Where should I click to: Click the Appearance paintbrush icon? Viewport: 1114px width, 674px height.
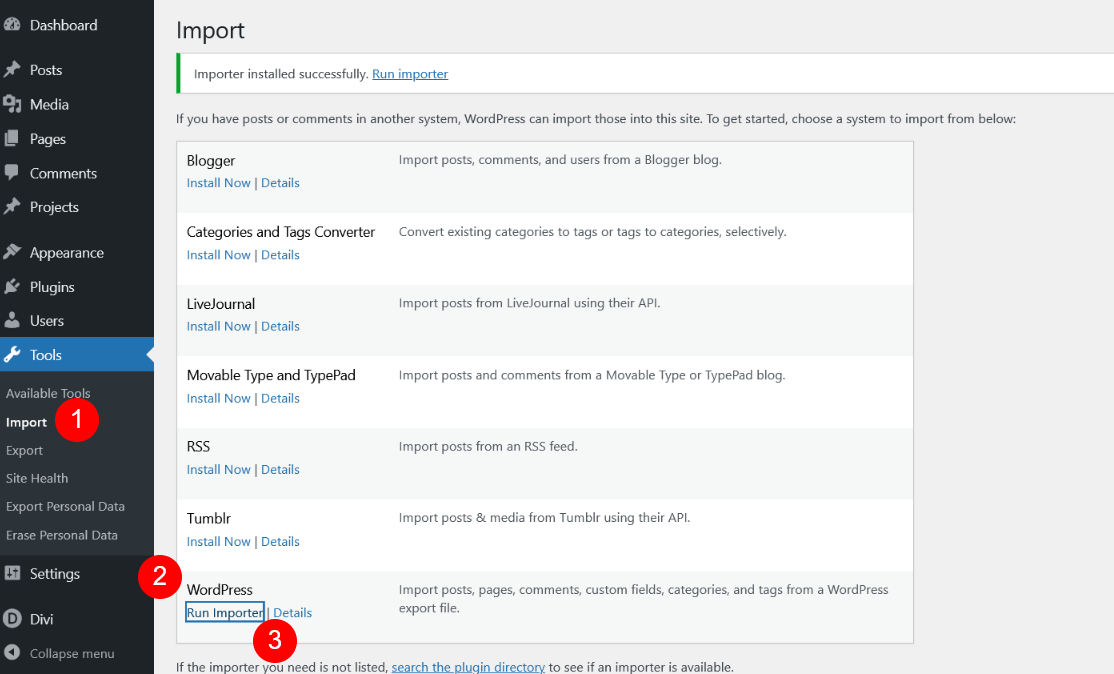pyautogui.click(x=12, y=252)
